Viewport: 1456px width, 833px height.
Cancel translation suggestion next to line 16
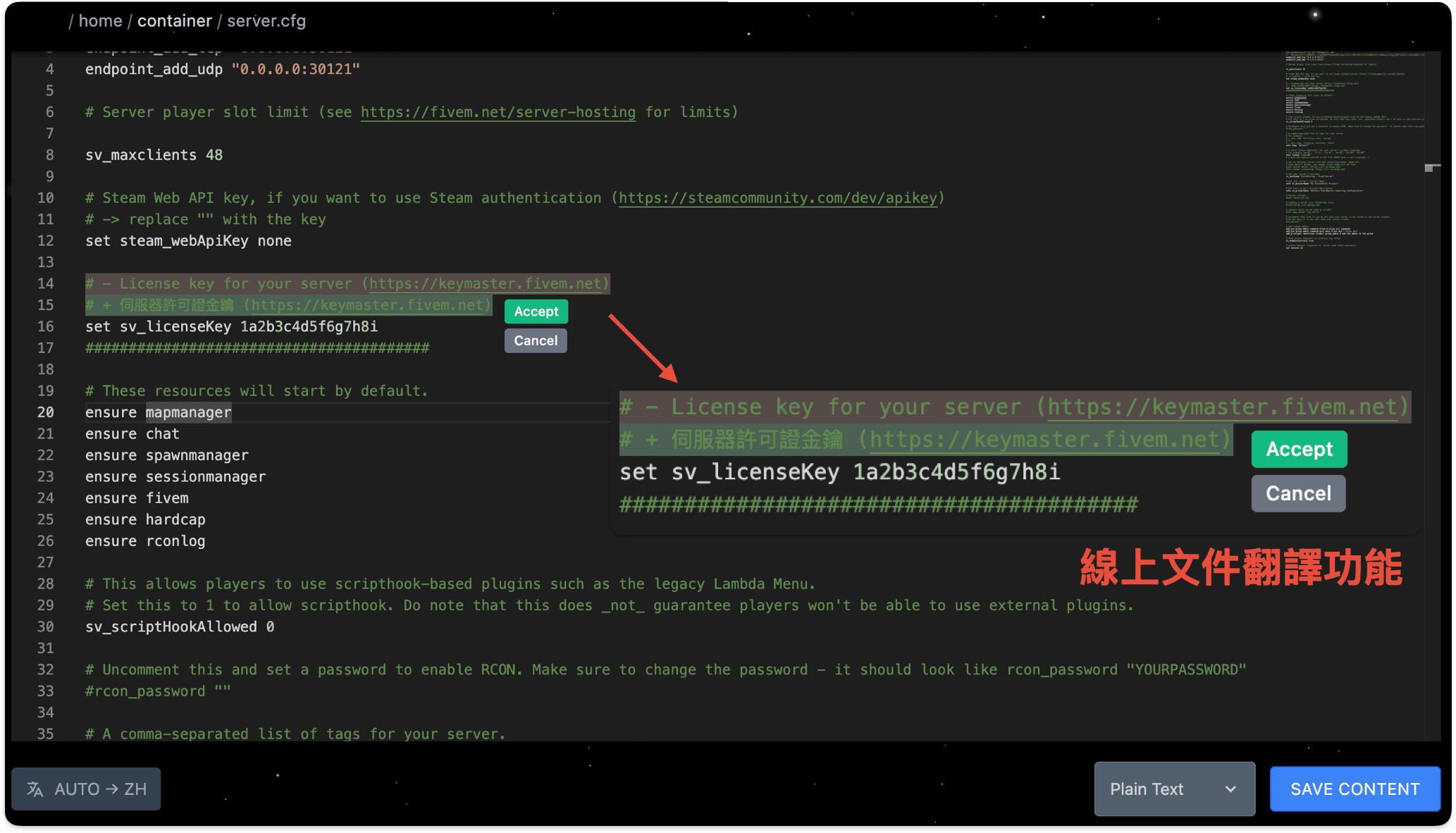(536, 340)
